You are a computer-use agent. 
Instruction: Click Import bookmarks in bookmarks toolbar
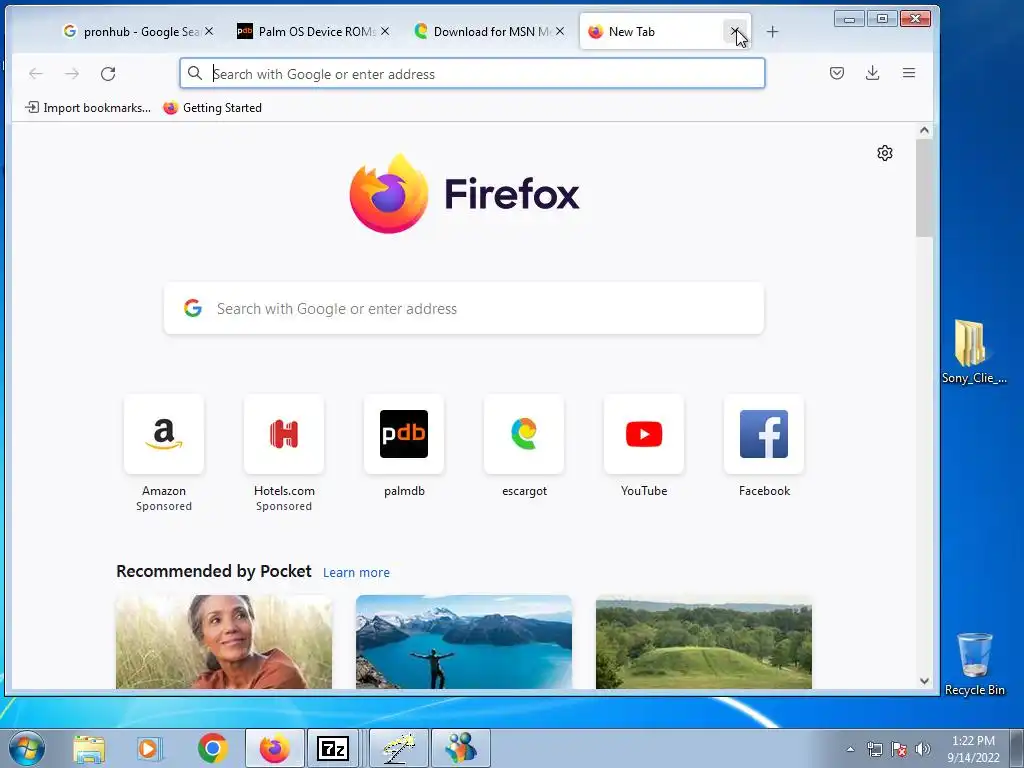click(88, 108)
